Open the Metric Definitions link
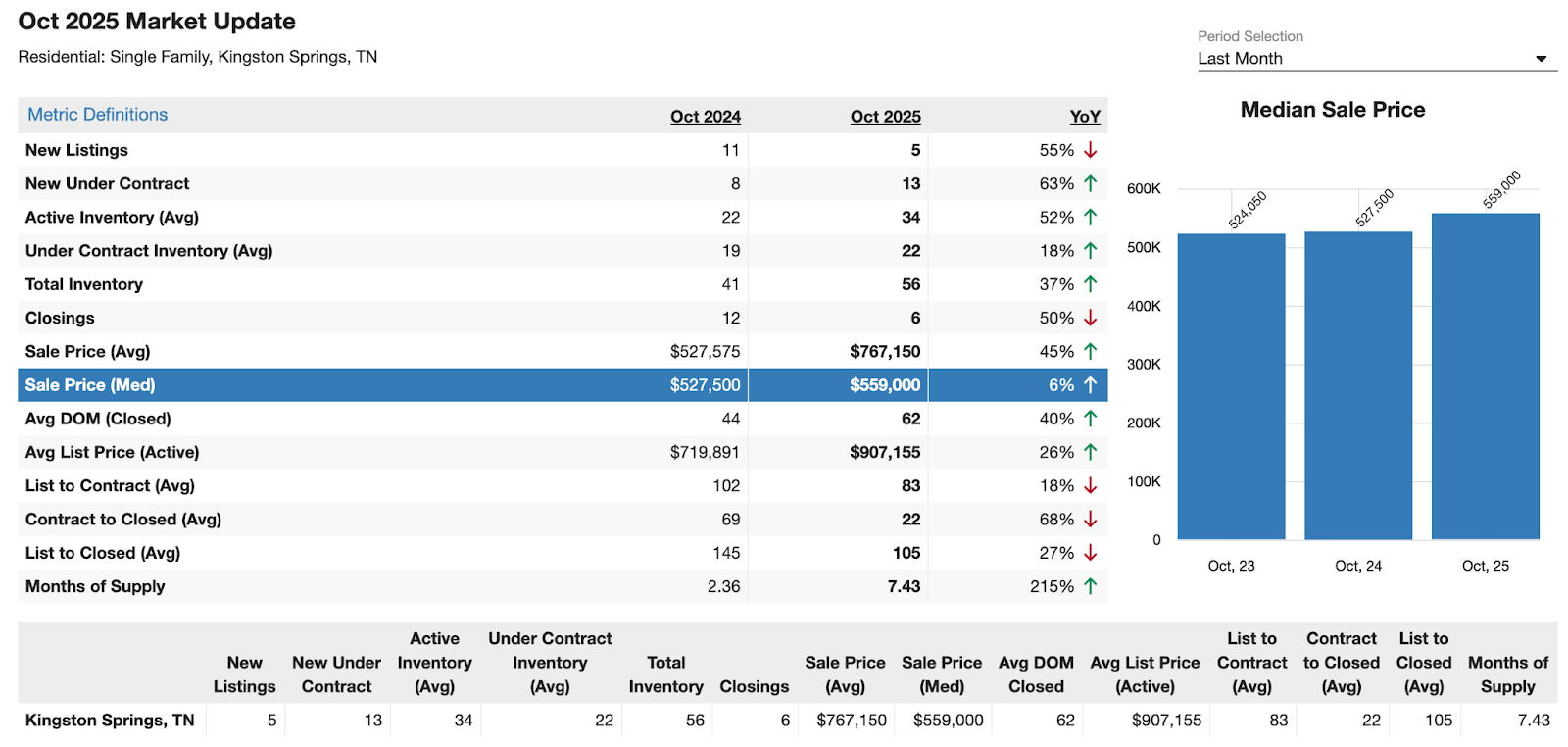The width and height of the screenshot is (1568, 747). click(97, 115)
